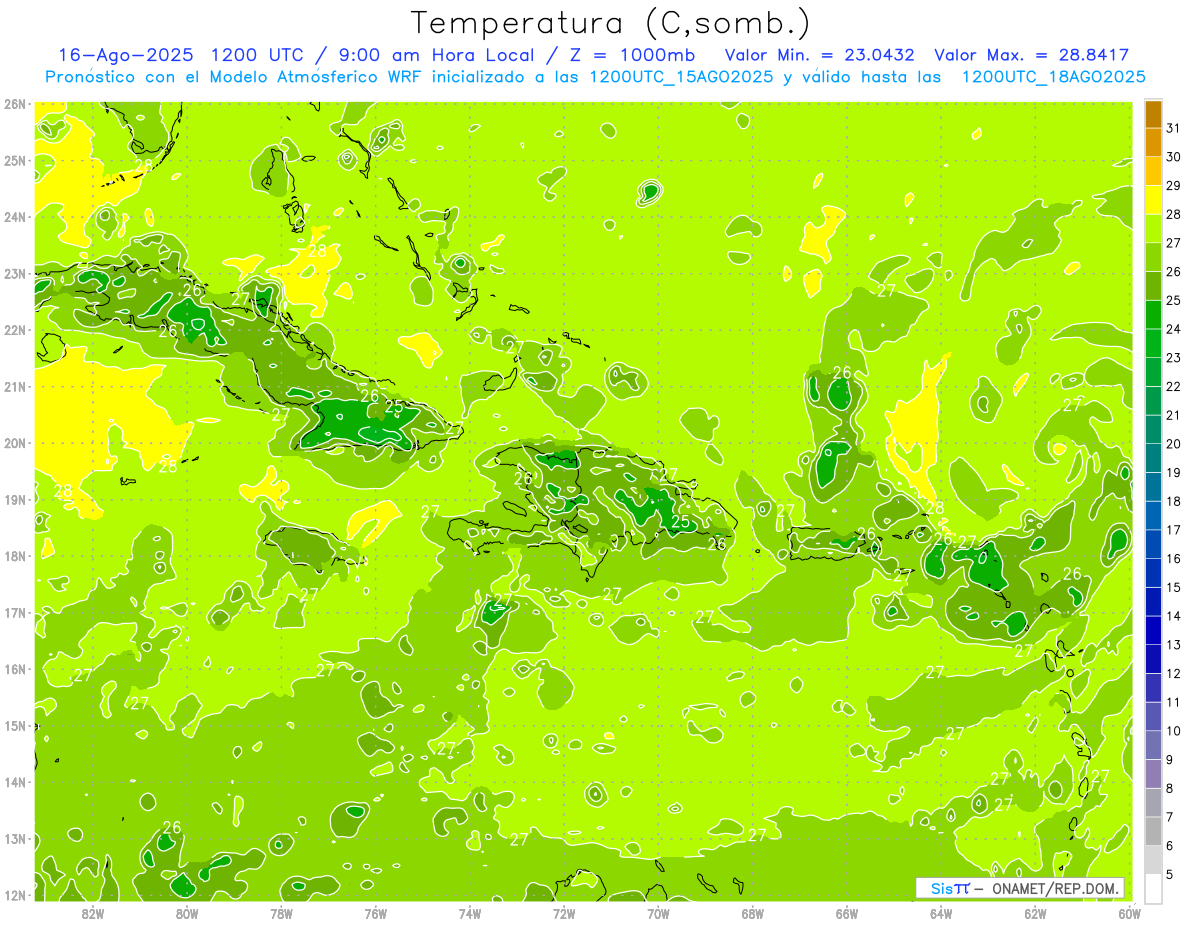Click the '78W' longitude axis label
The width and height of the screenshot is (1200, 927).
[281, 912]
